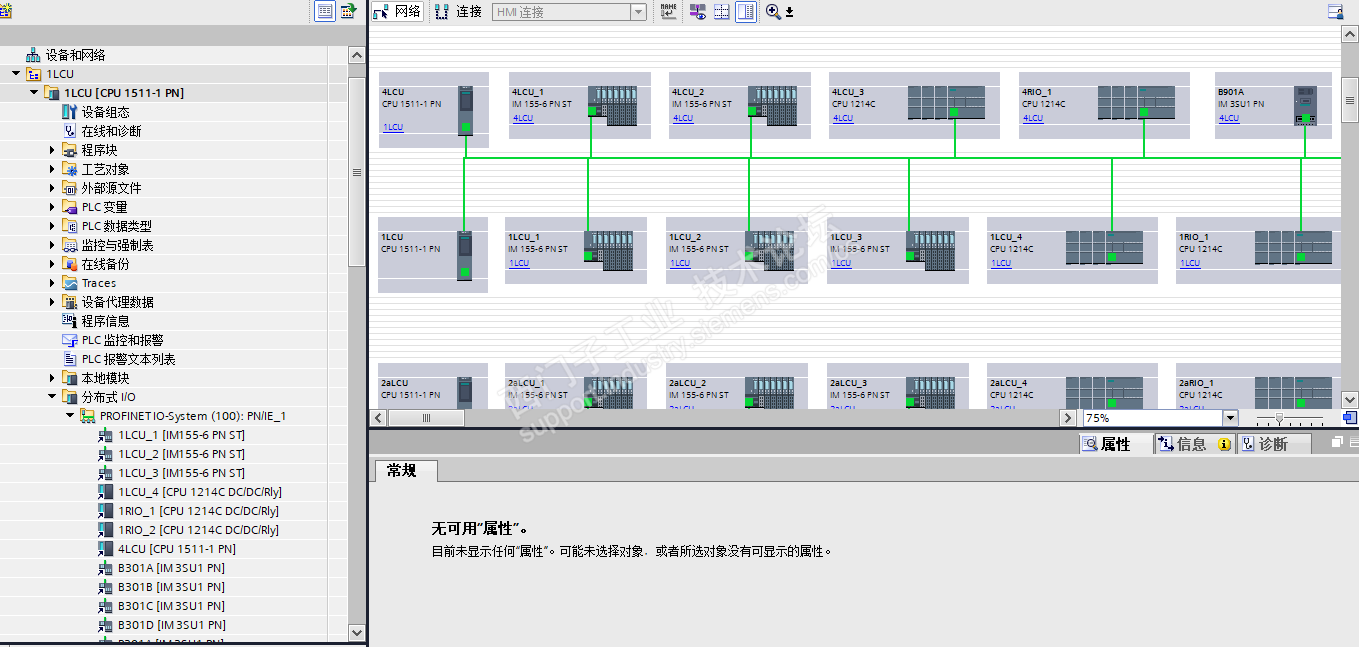Select 4LCU [CPU 1511-1 PN] in tree
1359x647 pixels.
tap(177, 549)
